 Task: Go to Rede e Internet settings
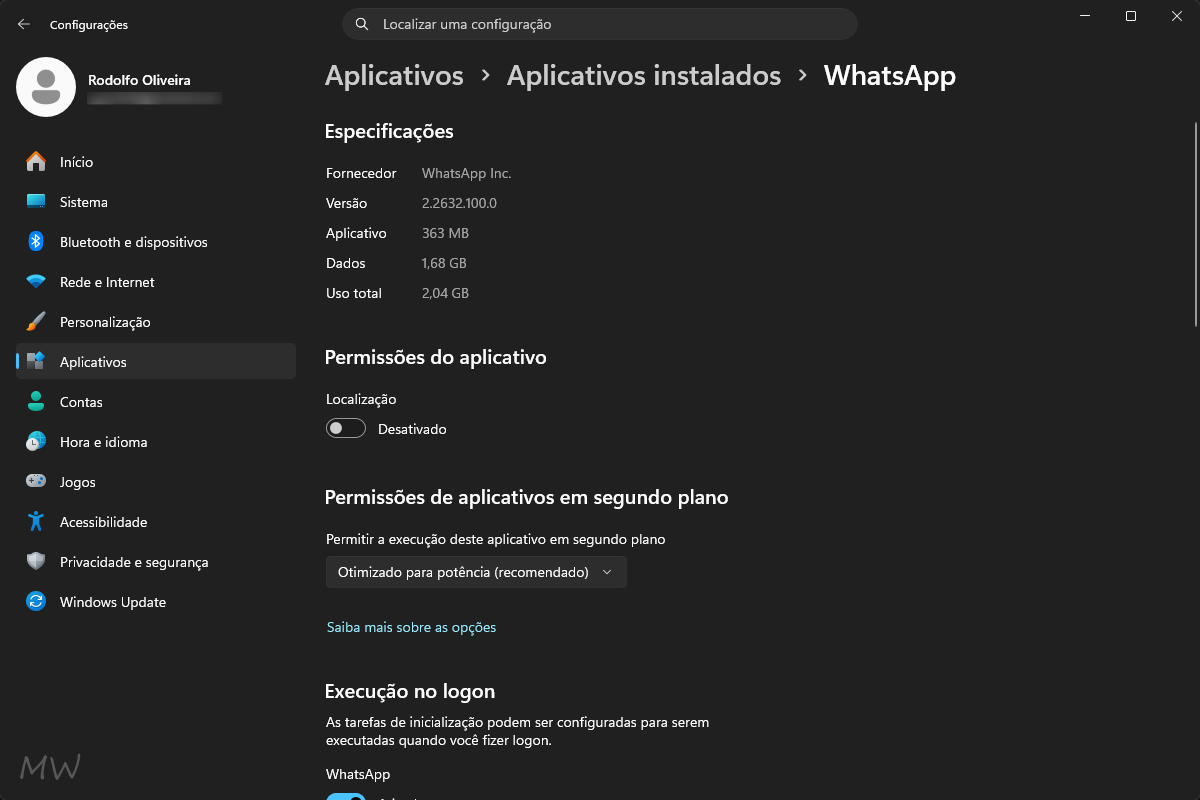[x=156, y=282]
